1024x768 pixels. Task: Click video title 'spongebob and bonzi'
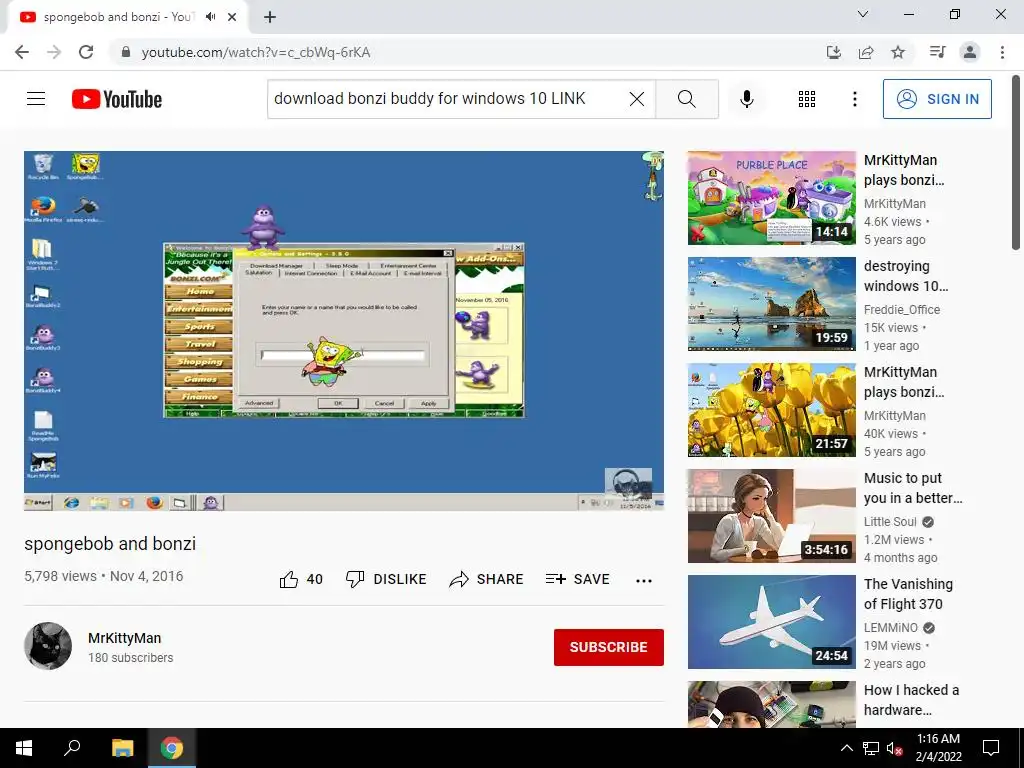110,543
